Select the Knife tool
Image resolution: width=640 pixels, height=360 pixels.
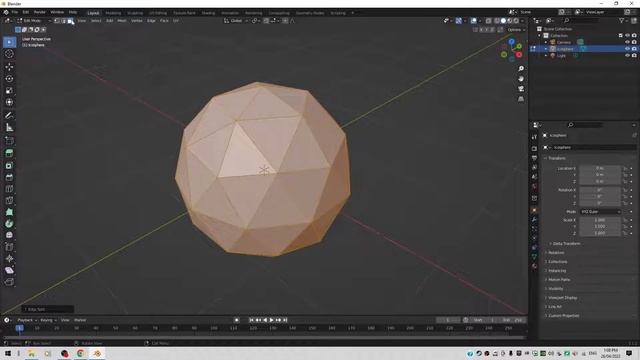click(x=9, y=200)
